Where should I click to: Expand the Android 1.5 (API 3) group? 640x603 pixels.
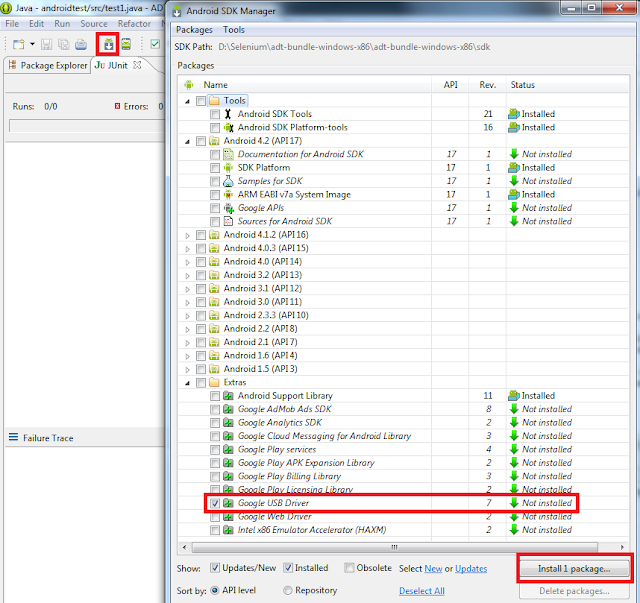(187, 370)
